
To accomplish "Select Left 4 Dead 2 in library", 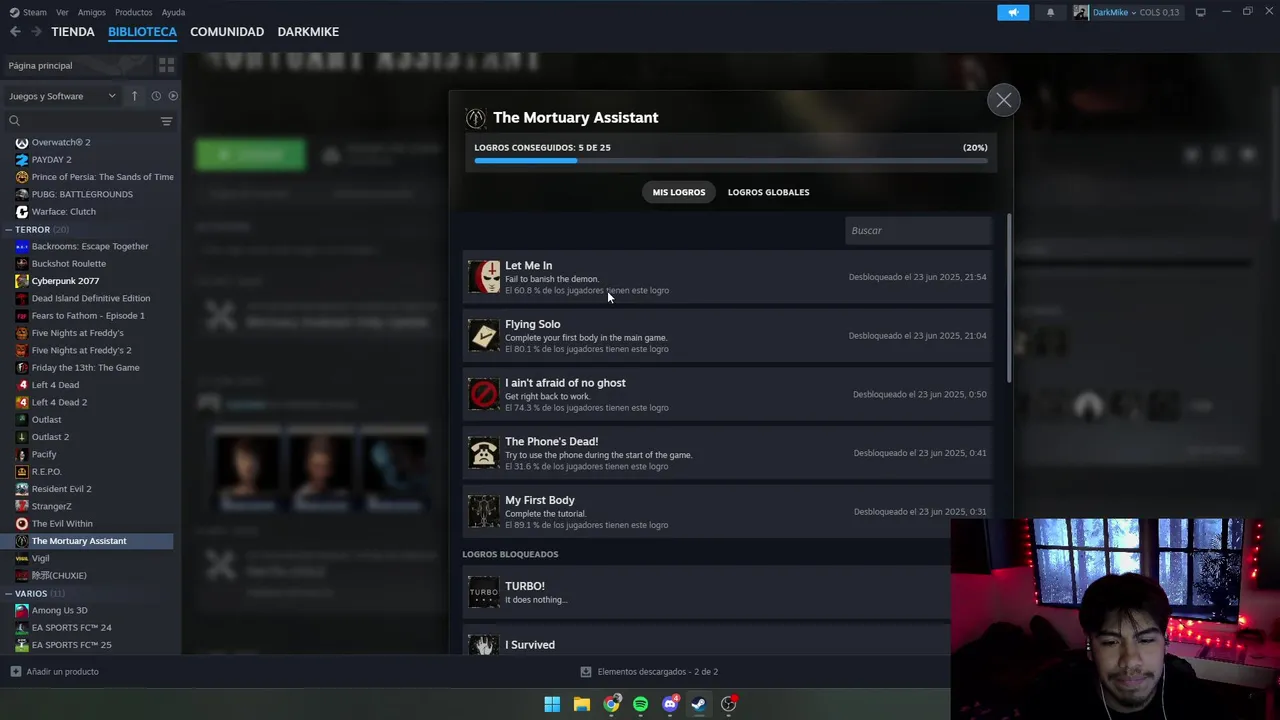I will pos(59,402).
